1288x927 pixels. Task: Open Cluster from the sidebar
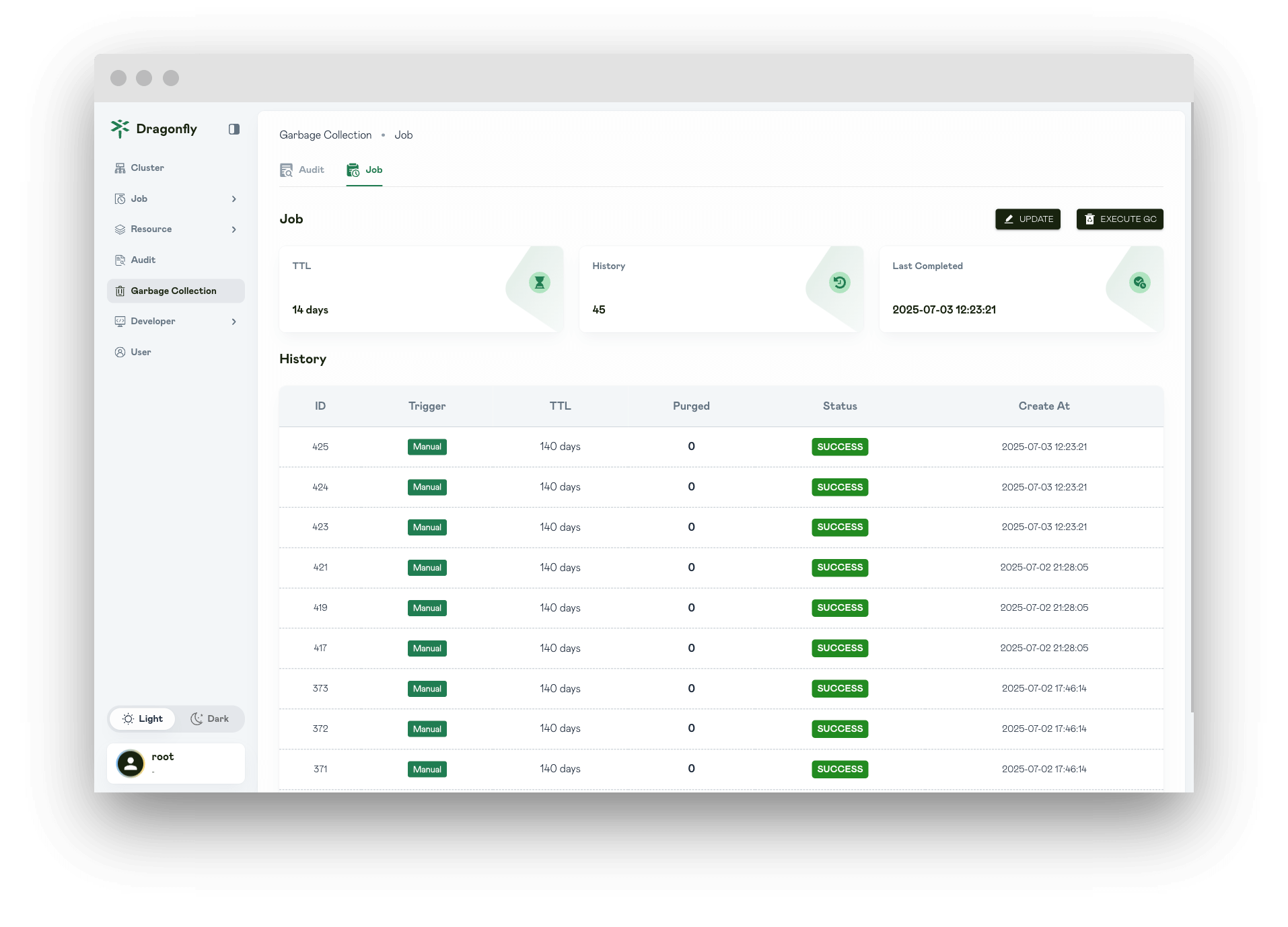pos(147,168)
